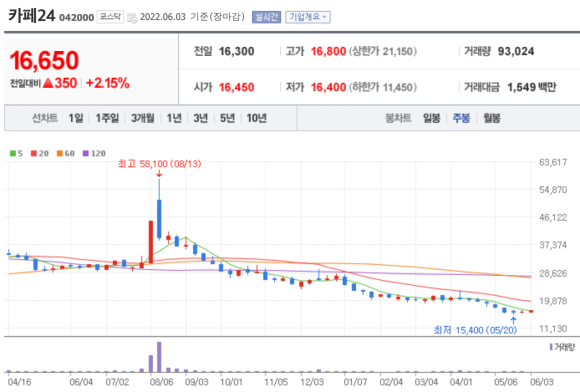Viewport: 580px width, 392px height.
Task: Click the 하한가 11,450 text
Action: 383,87
